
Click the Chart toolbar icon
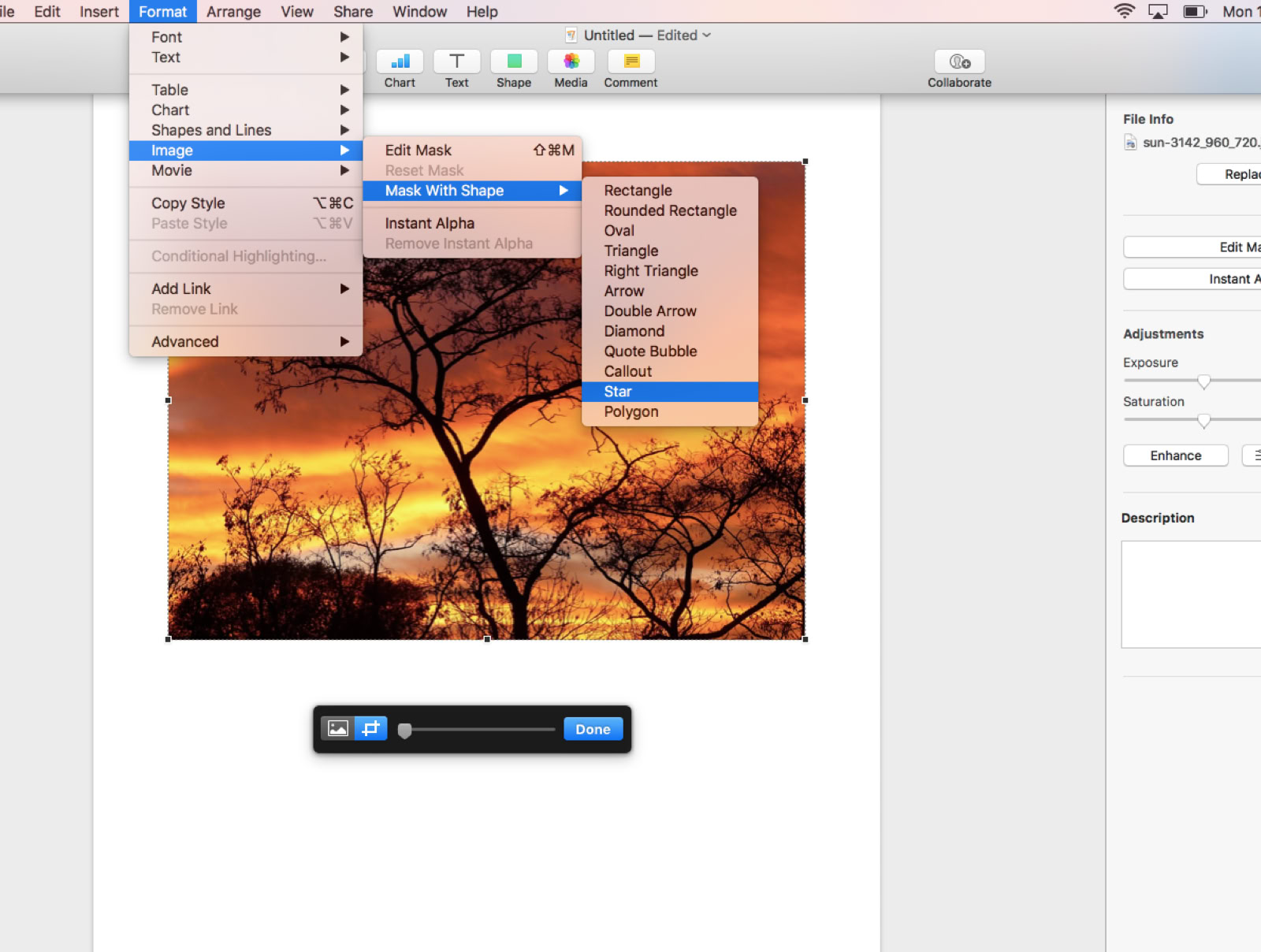click(400, 62)
